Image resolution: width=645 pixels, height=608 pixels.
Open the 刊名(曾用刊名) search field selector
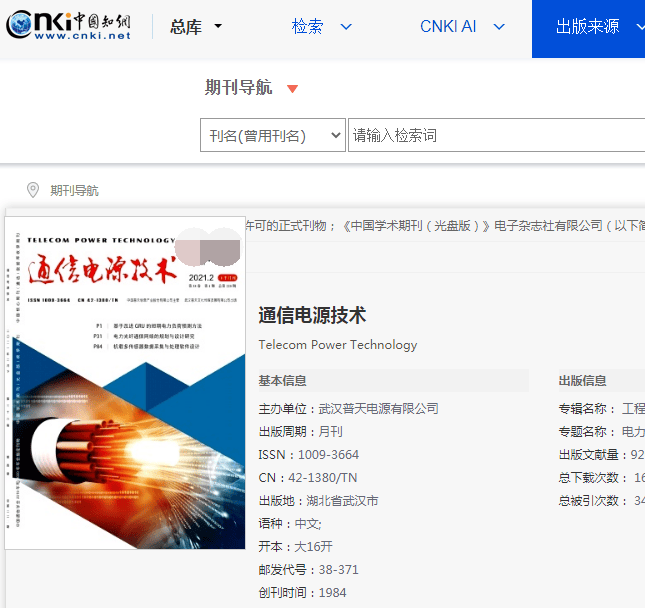[x=272, y=136]
